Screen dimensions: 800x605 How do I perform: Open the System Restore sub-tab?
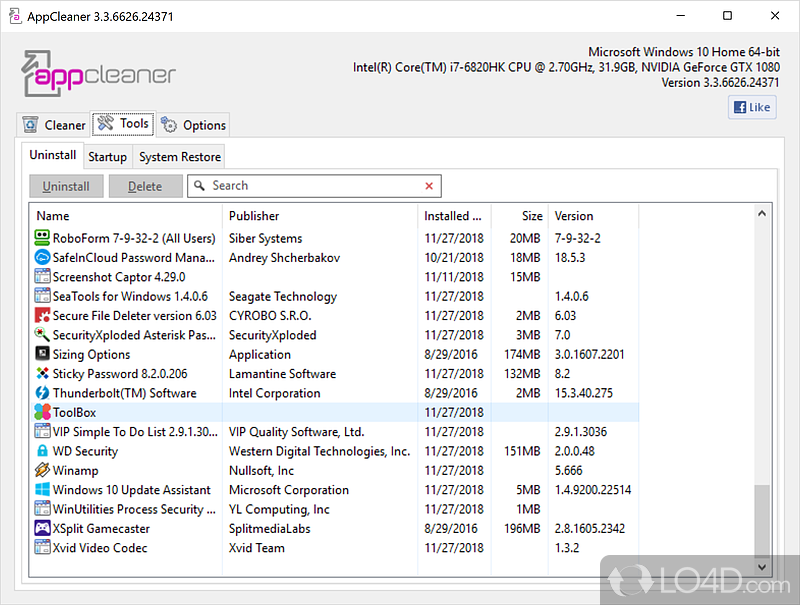180,157
